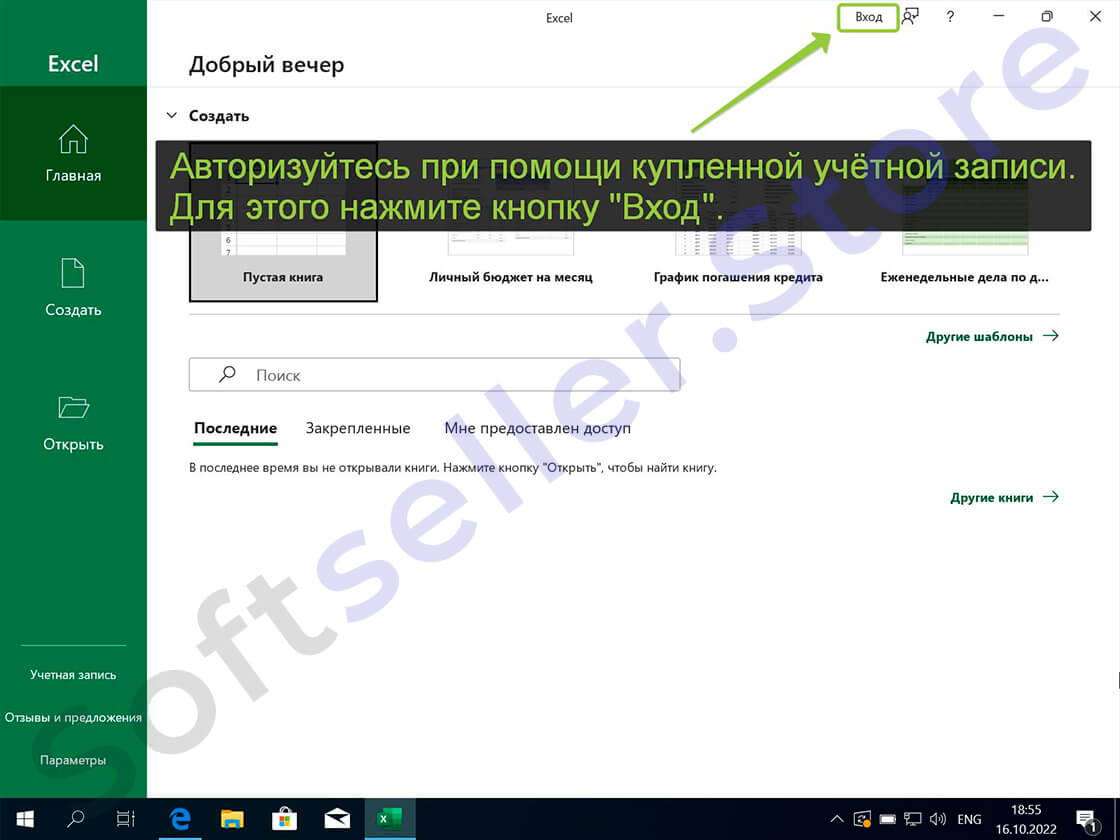
Task: Open Учетная запись in the sidebar
Action: point(73,674)
